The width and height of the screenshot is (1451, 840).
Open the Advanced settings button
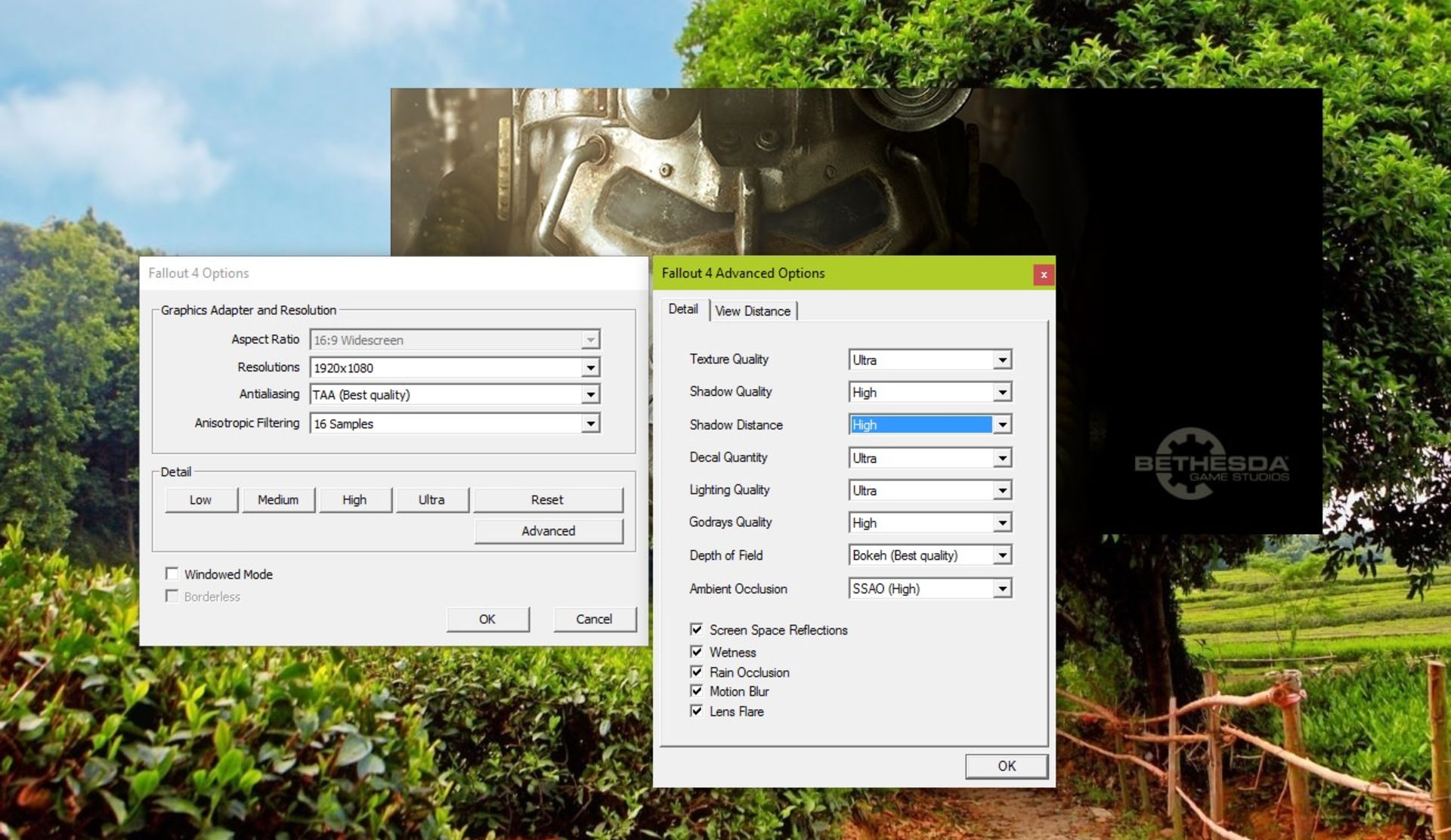[548, 531]
